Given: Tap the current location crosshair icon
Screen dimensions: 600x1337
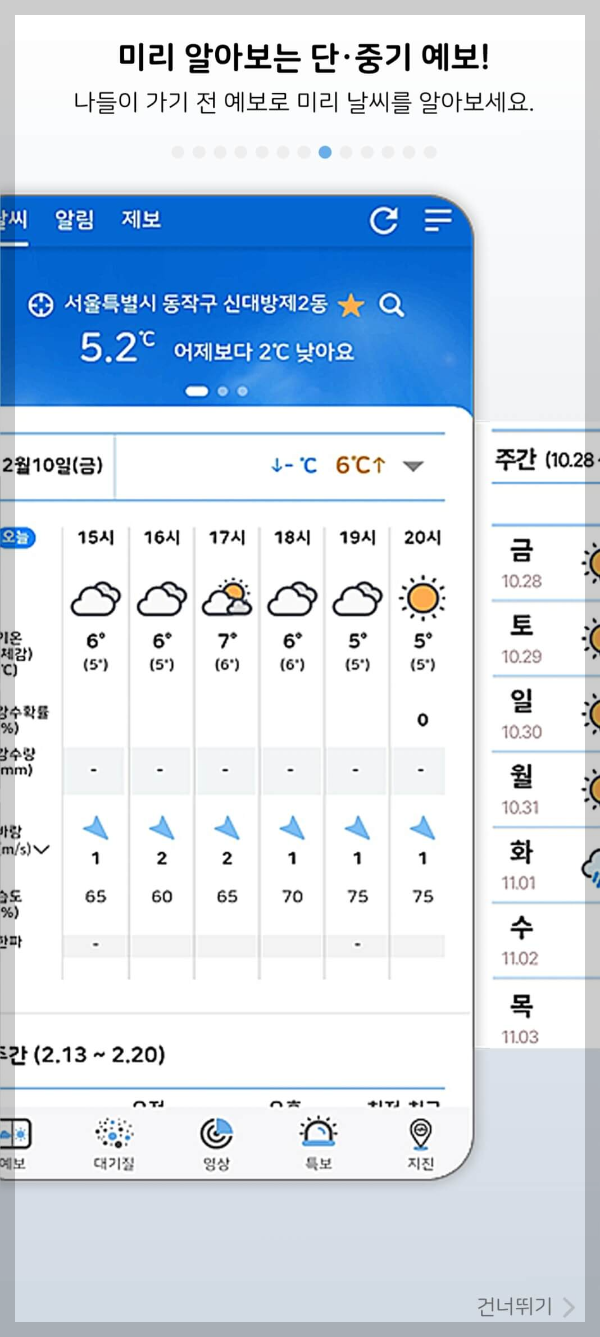Looking at the screenshot, I should (40, 304).
